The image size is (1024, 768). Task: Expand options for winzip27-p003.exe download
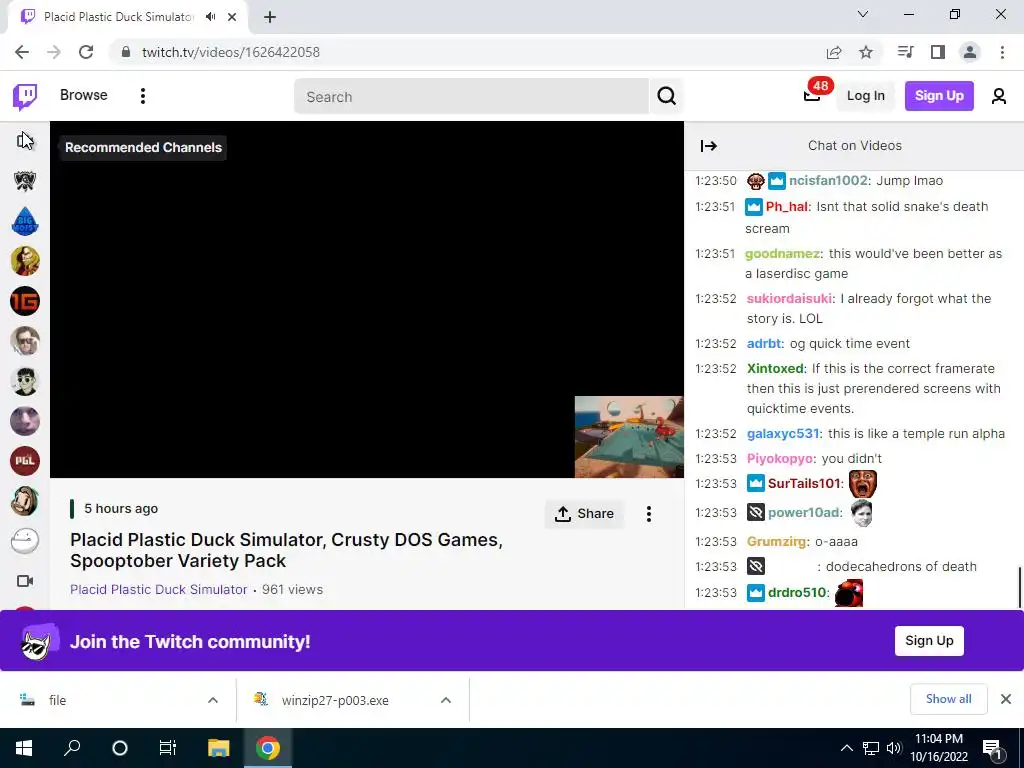(x=446, y=700)
